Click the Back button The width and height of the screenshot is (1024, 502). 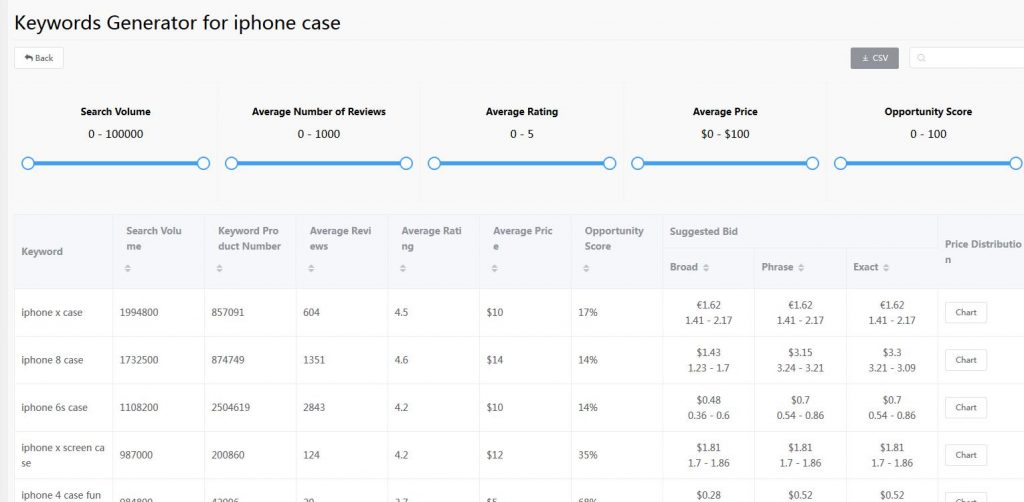[x=39, y=58]
